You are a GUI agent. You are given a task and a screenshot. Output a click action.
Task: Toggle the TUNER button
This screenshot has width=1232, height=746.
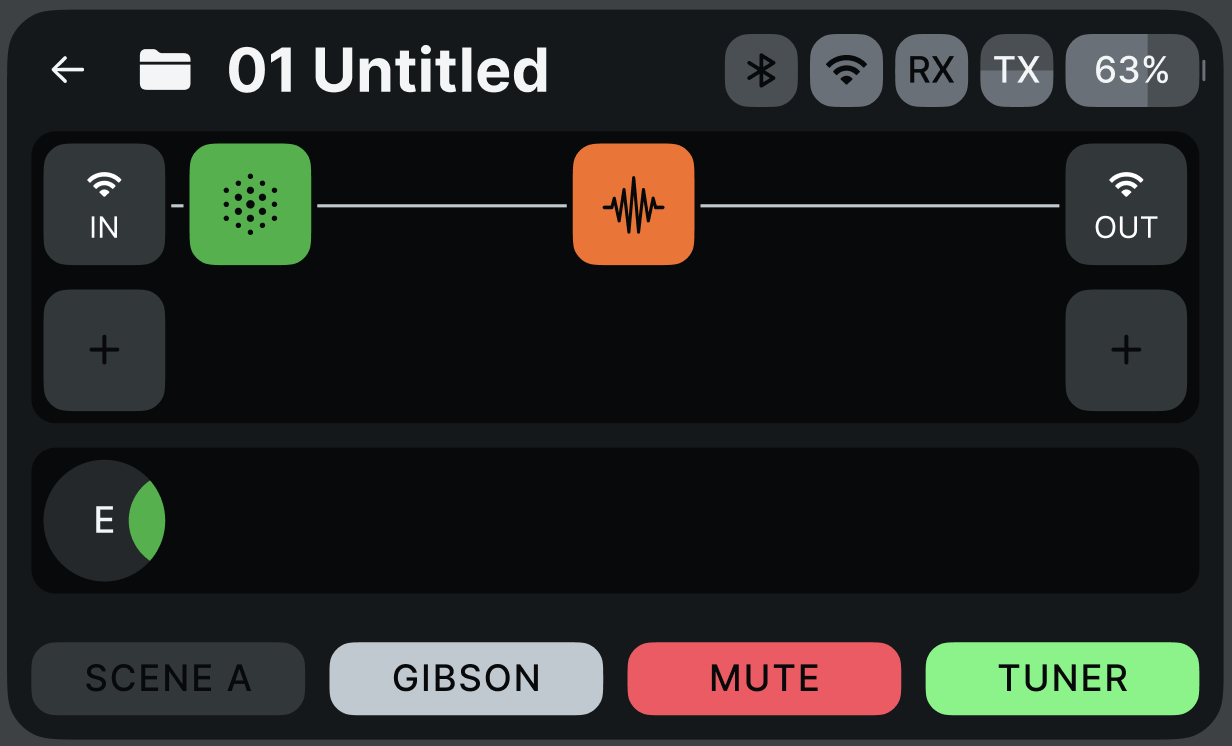(1062, 678)
